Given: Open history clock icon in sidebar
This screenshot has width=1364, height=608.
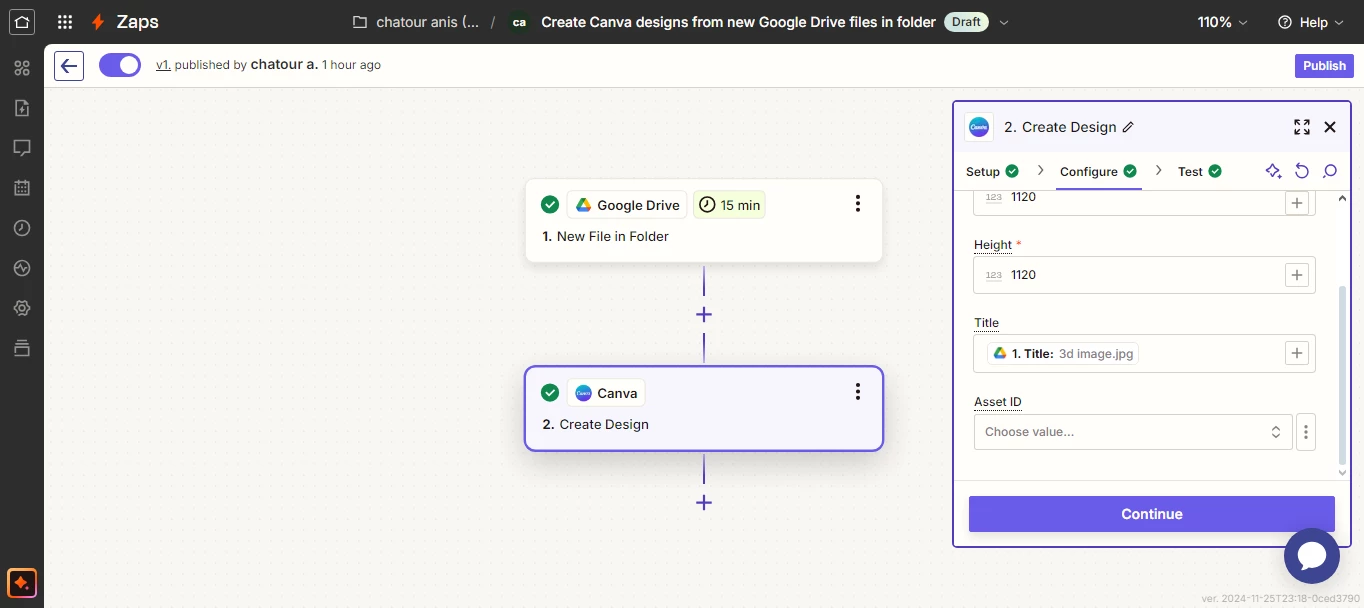Looking at the screenshot, I should [22, 228].
